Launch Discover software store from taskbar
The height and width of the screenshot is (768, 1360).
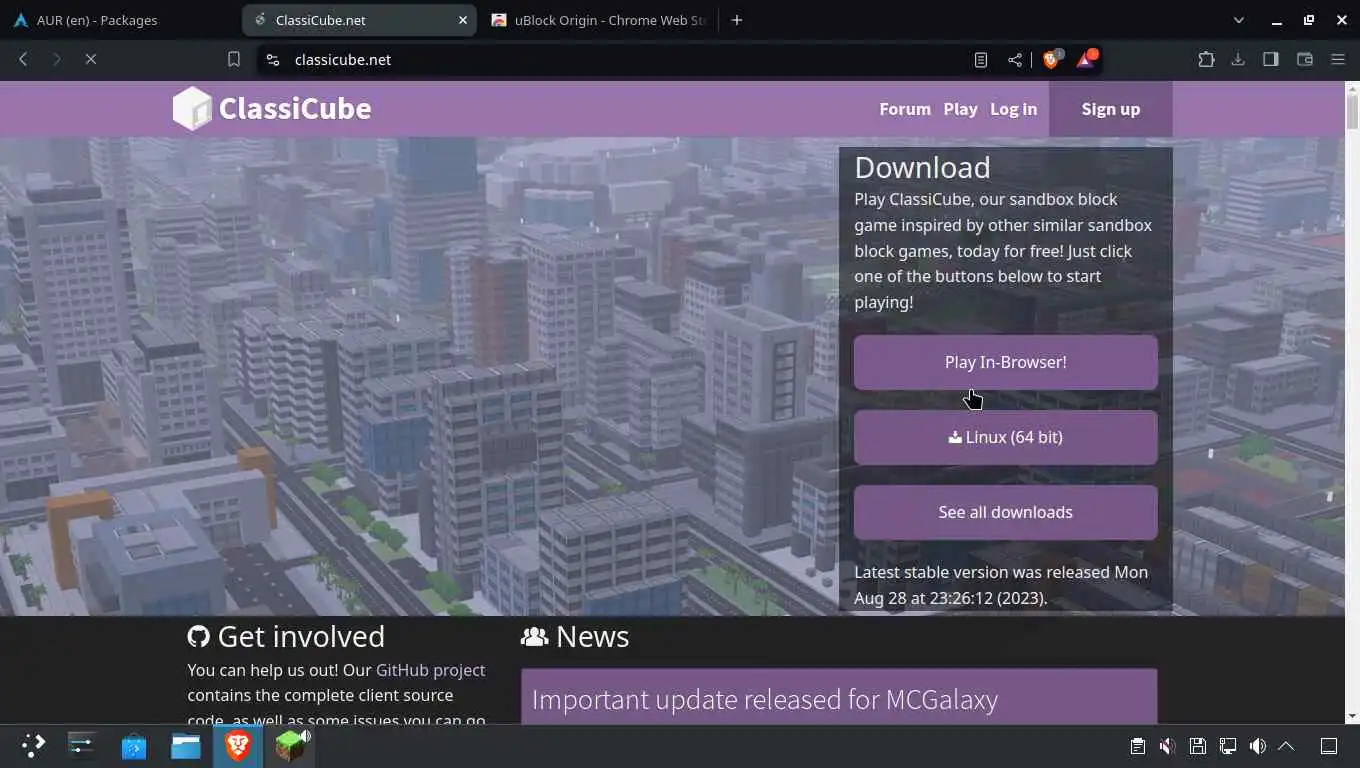coord(134,745)
